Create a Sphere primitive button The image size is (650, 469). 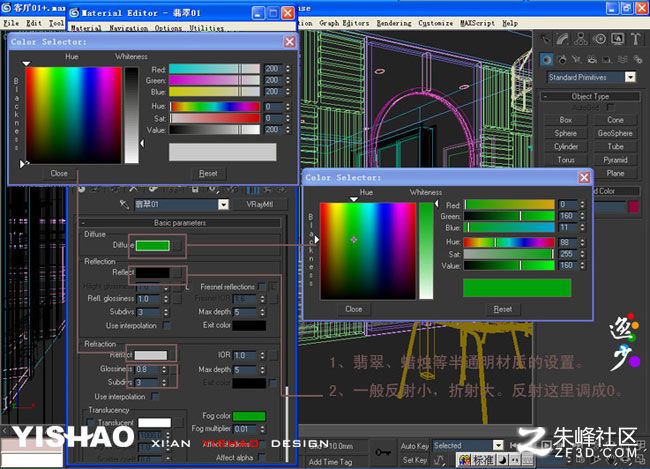click(x=565, y=133)
